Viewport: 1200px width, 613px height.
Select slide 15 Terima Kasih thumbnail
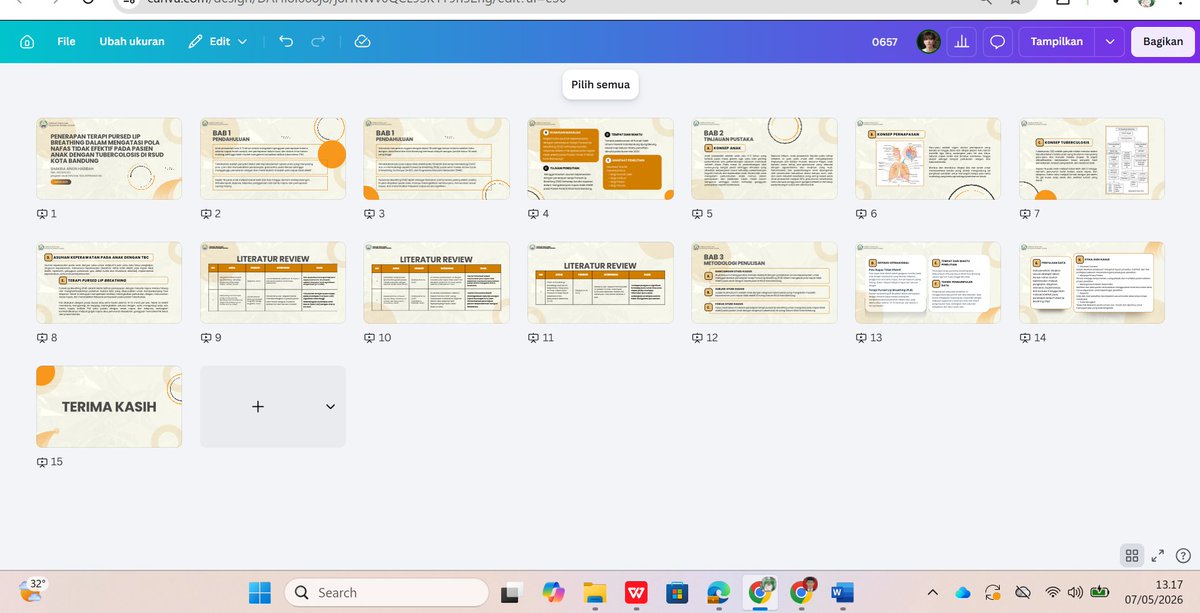click(x=109, y=406)
